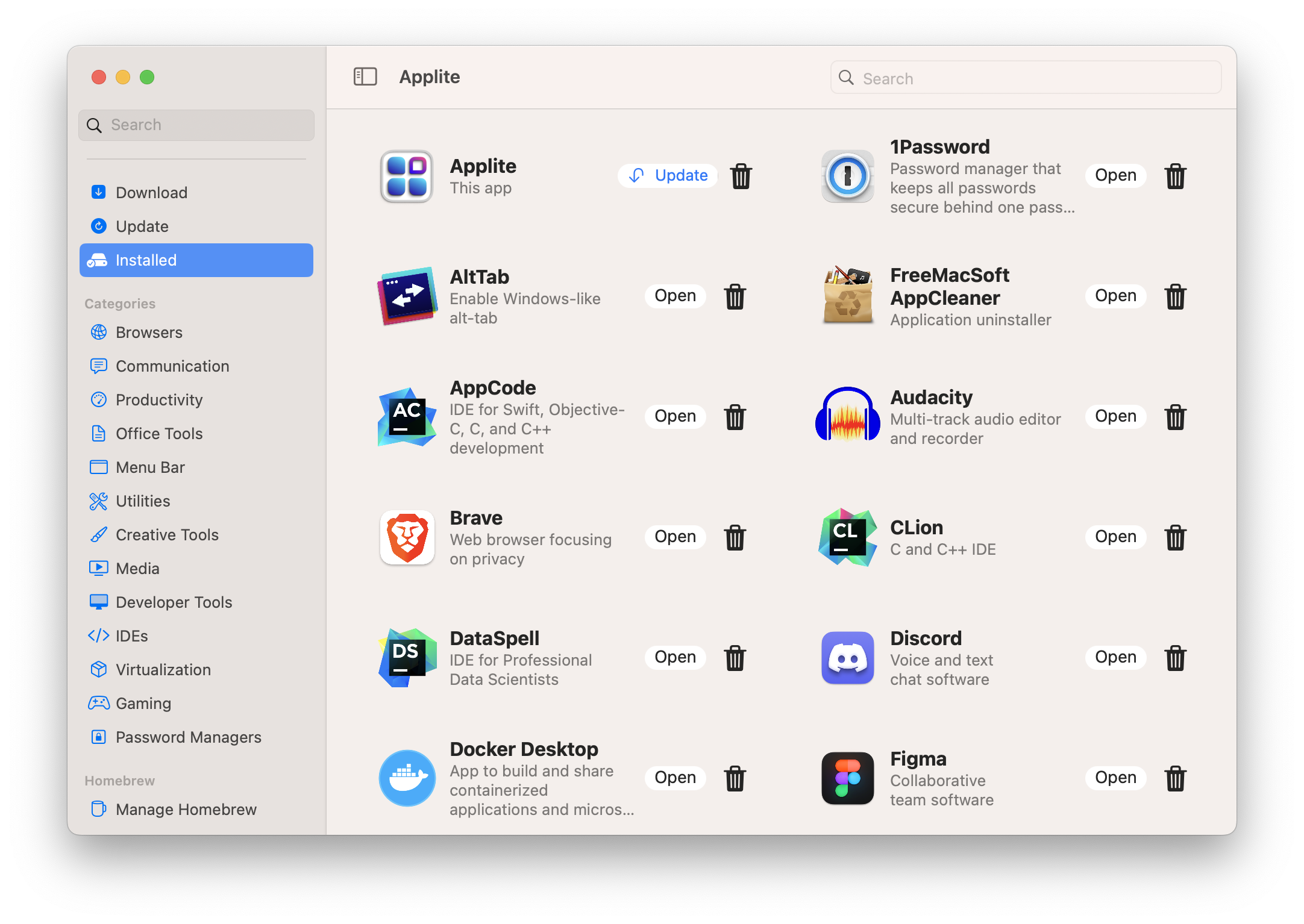Uninstall Audacity with its trash icon
1304x924 pixels.
pyautogui.click(x=1176, y=417)
